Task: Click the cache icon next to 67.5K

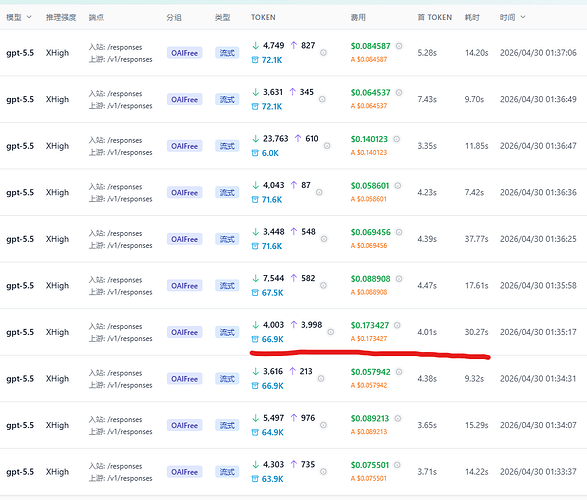Action: pos(255,293)
